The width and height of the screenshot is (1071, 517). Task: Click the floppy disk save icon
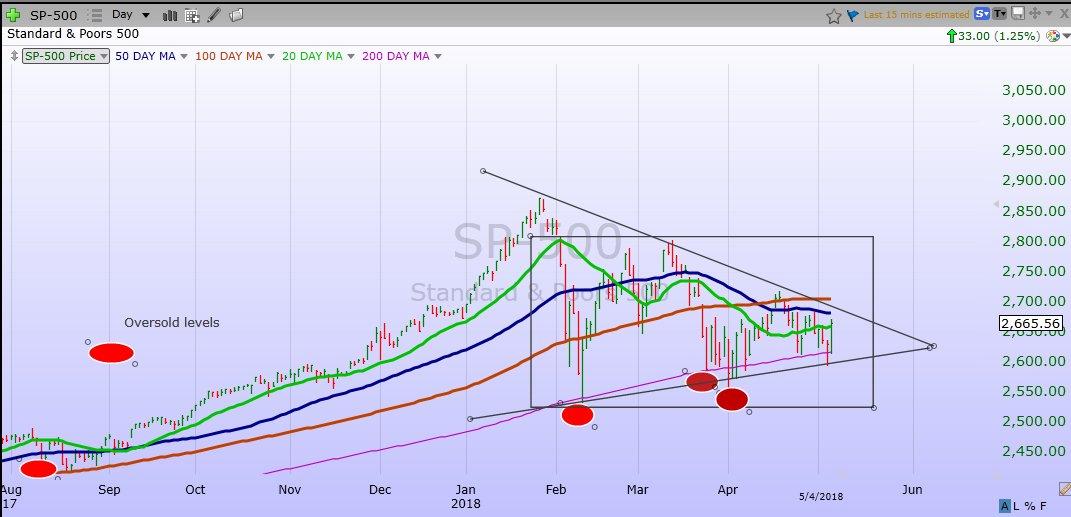(1017, 13)
